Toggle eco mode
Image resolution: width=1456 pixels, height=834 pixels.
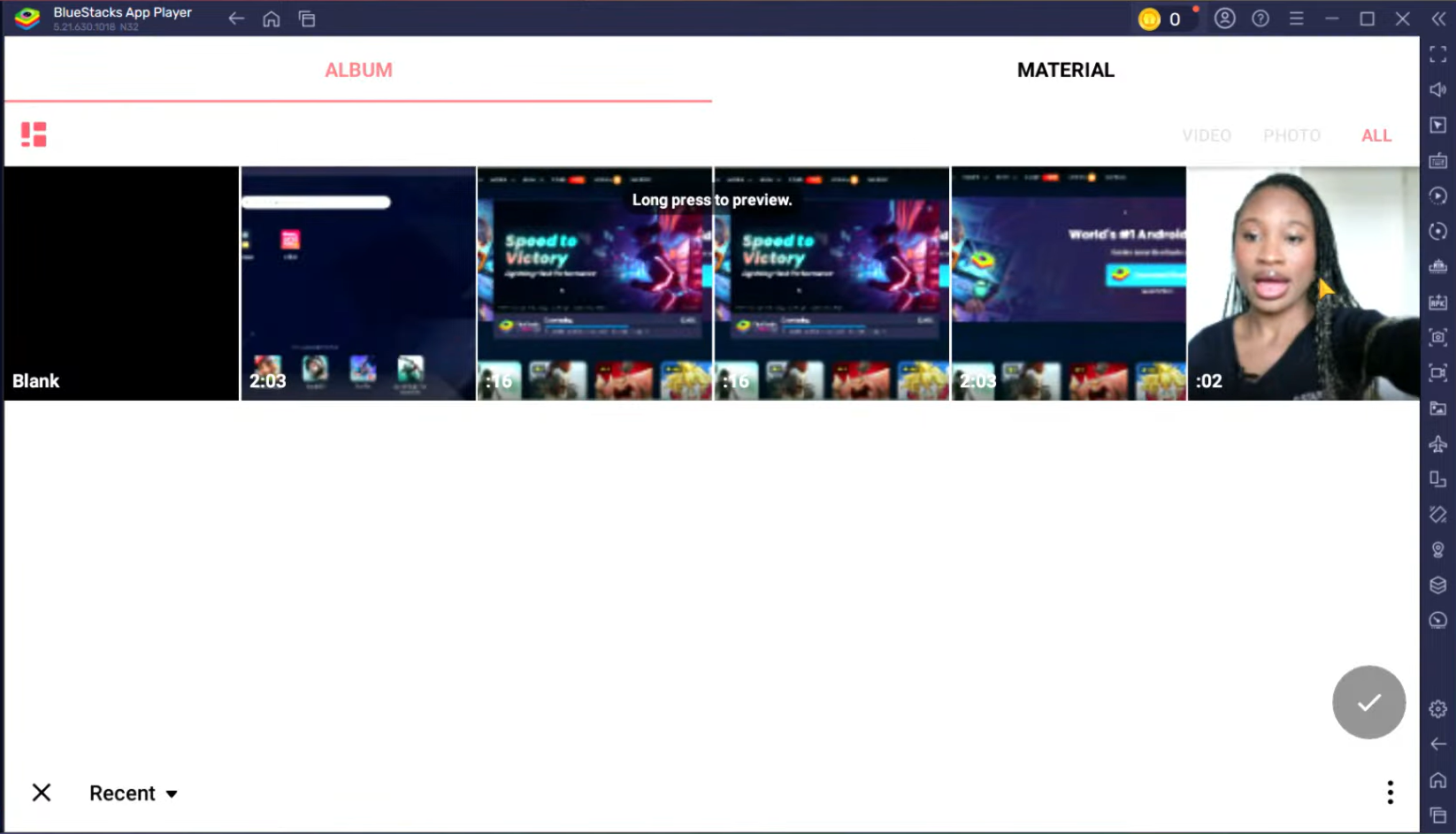(1438, 621)
